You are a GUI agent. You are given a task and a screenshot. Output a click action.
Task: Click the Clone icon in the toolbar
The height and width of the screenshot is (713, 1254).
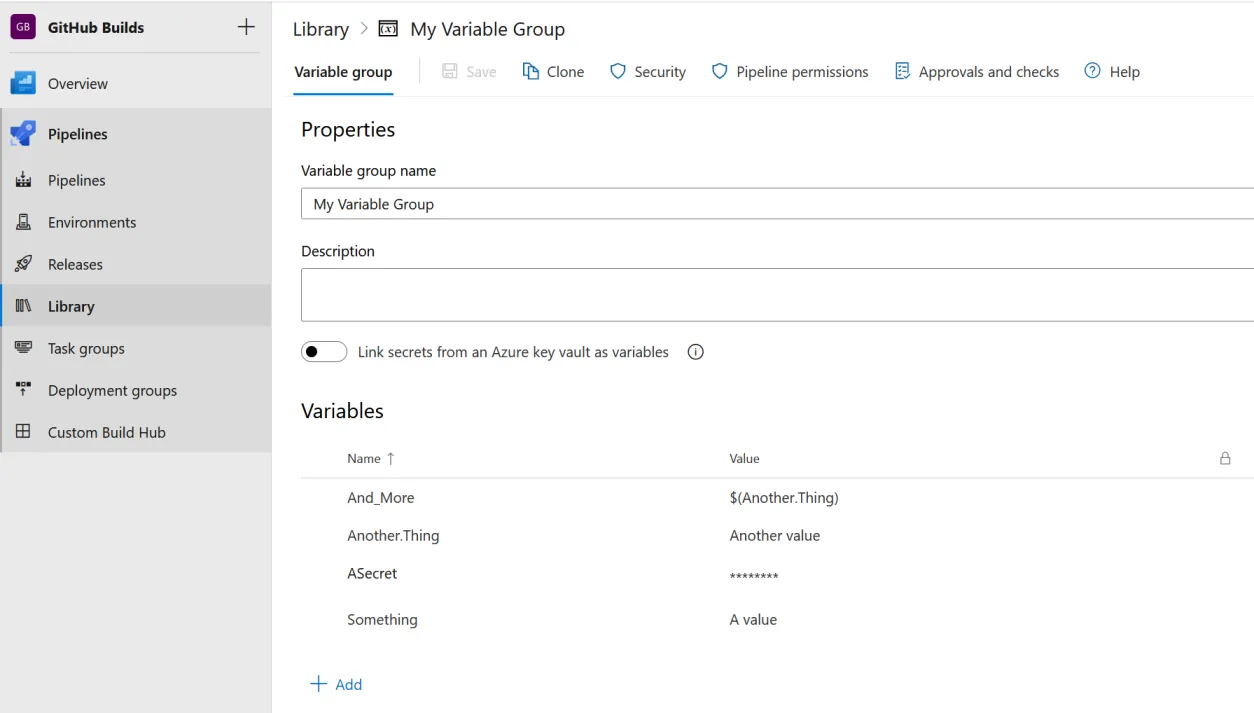point(529,71)
